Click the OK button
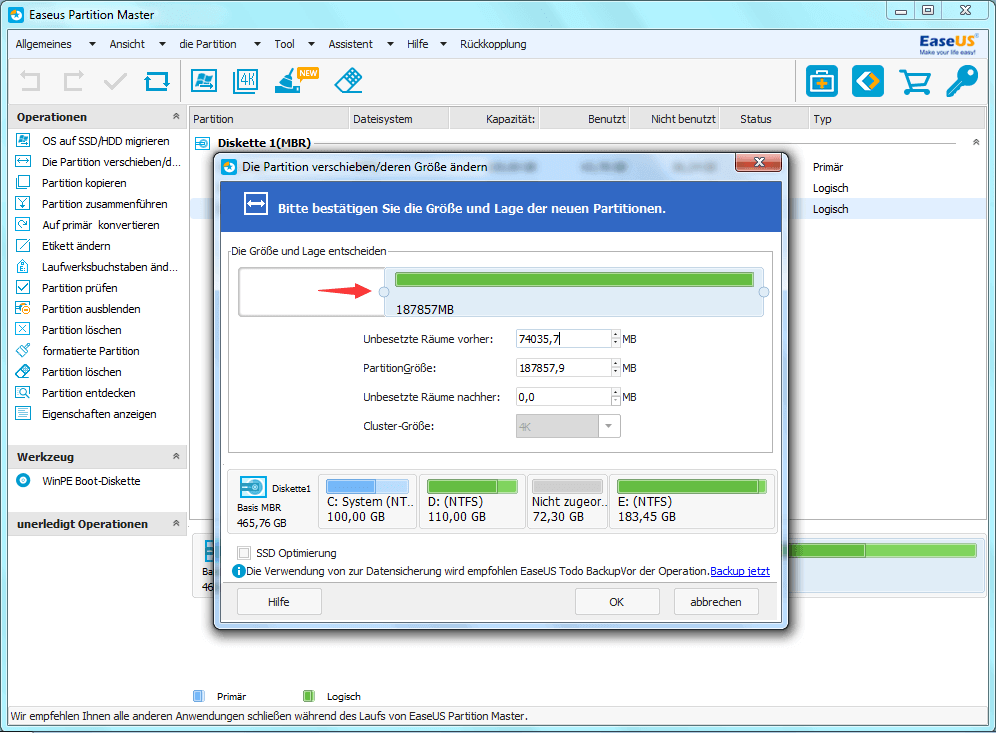Viewport: 996px width, 733px height. 617,602
